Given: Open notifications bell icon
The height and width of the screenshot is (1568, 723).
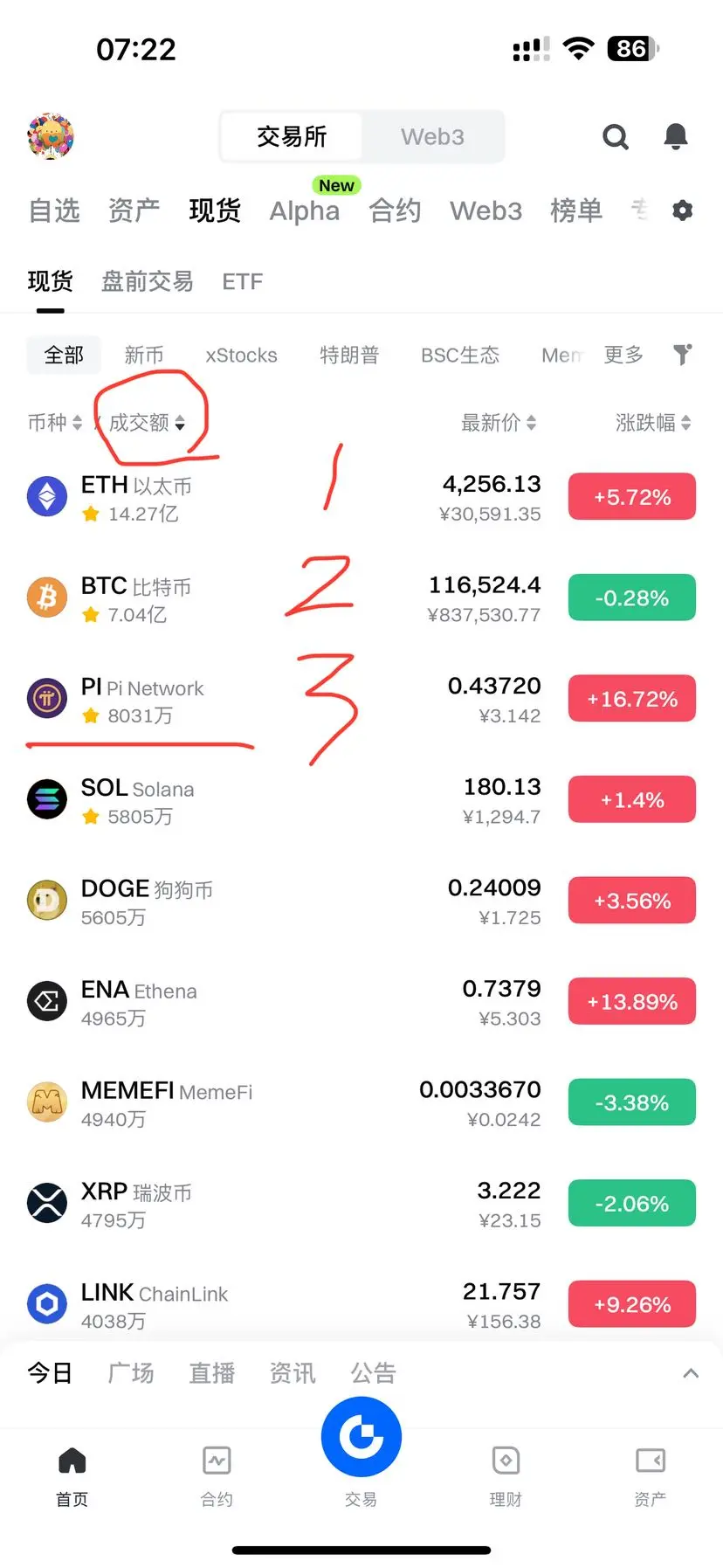Looking at the screenshot, I should coord(676,136).
